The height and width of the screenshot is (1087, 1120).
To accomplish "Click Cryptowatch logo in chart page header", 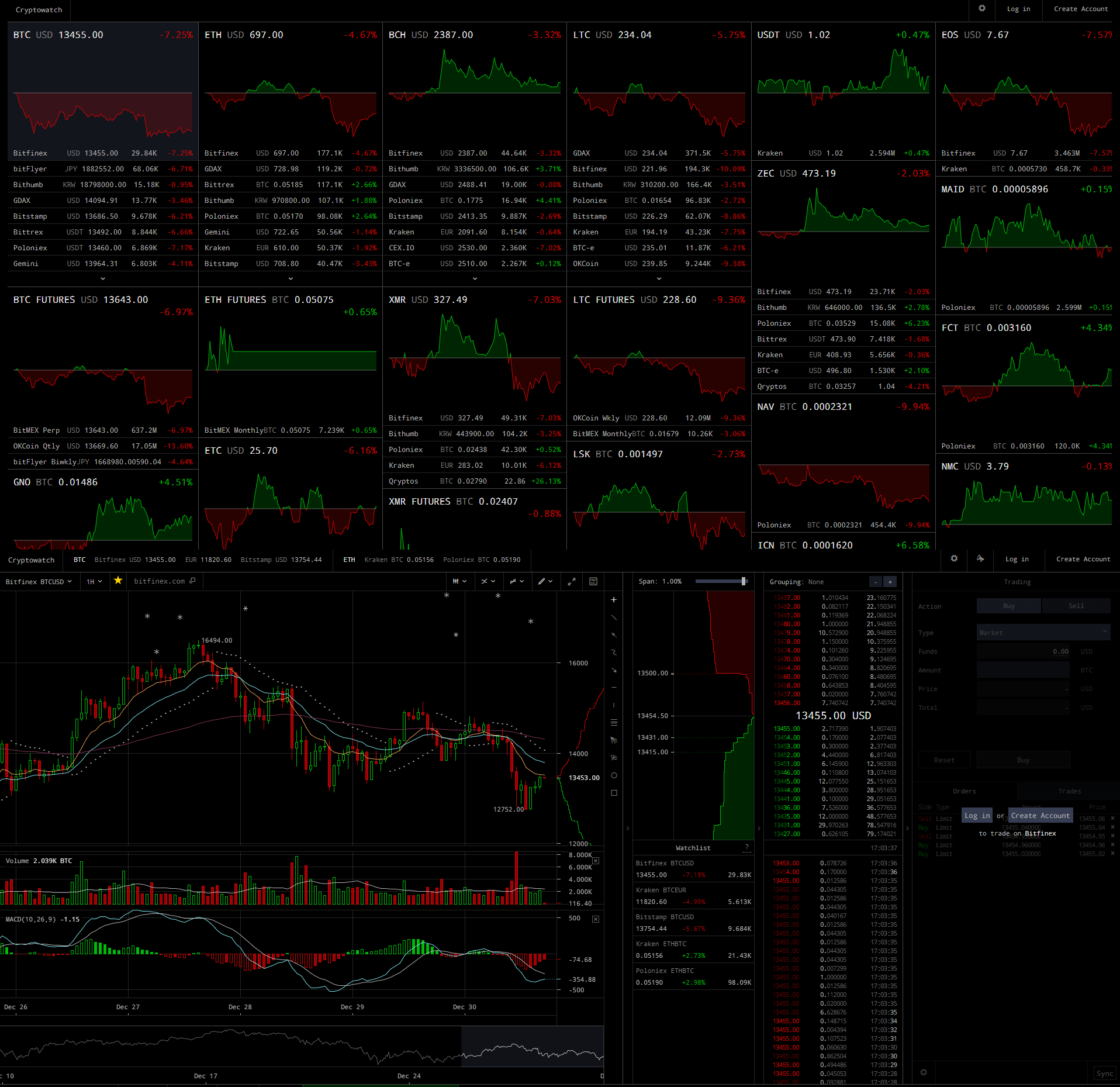I will (x=31, y=560).
